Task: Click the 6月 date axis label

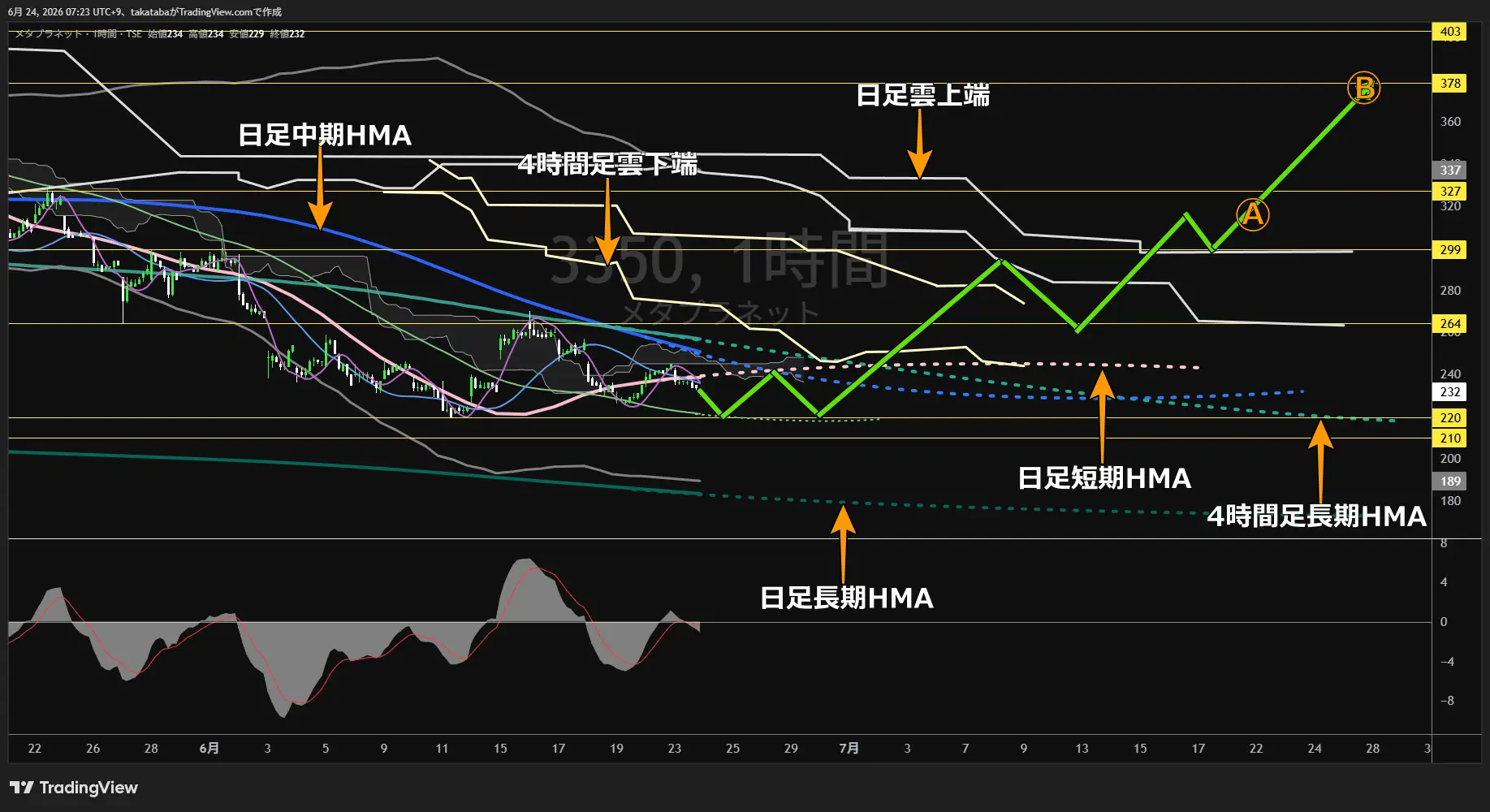Action: [209, 748]
